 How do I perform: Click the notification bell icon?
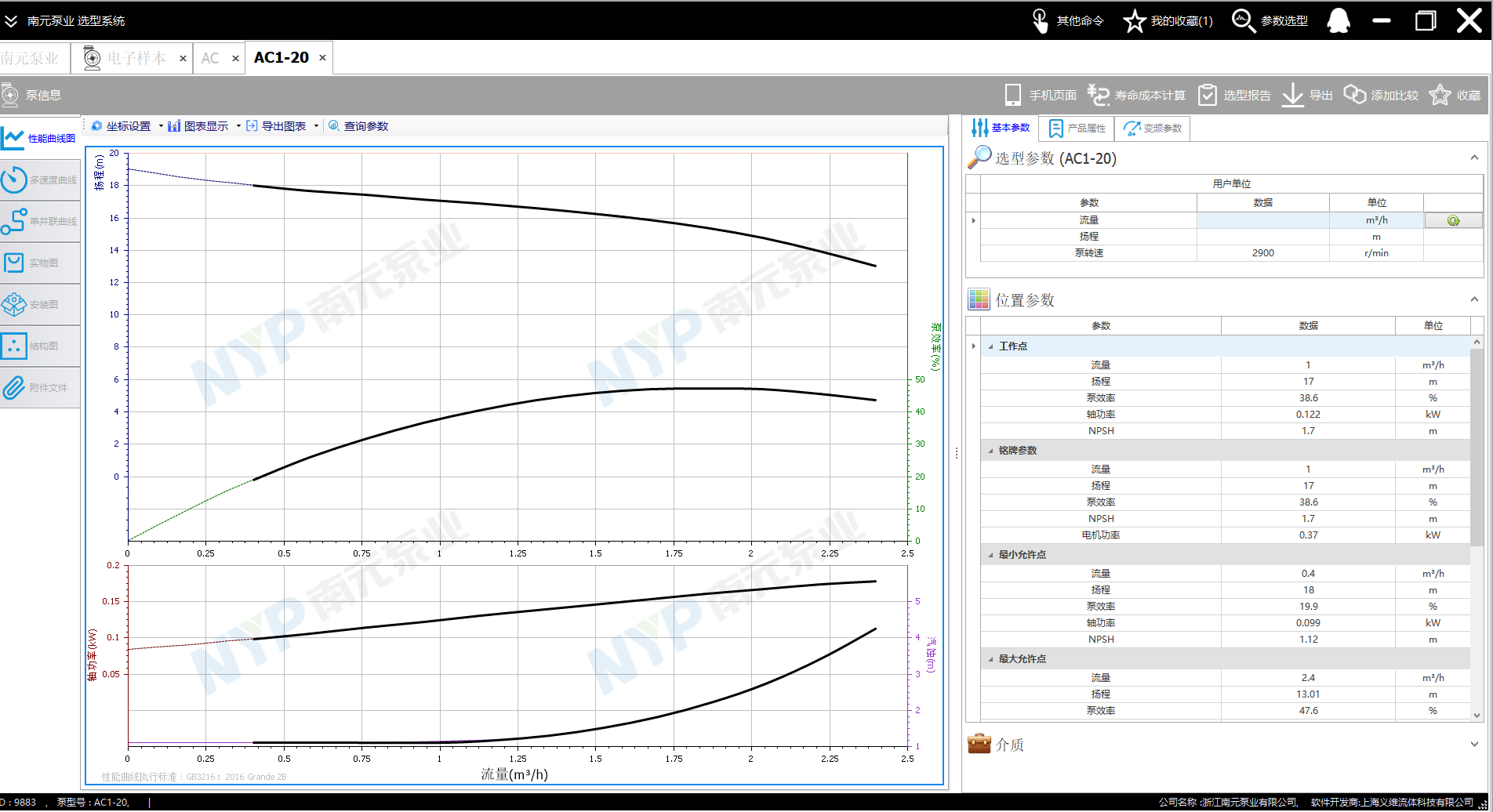1339,21
